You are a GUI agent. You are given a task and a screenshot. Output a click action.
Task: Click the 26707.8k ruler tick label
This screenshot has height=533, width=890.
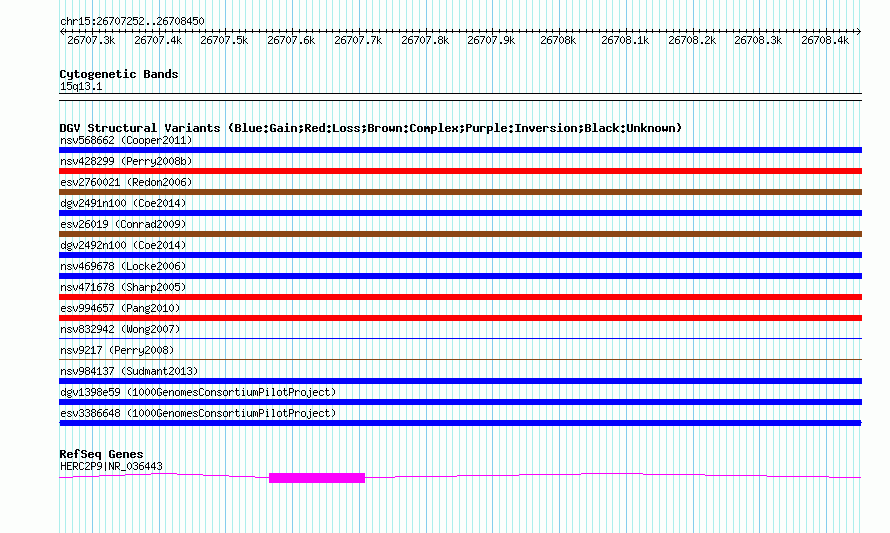tap(425, 40)
